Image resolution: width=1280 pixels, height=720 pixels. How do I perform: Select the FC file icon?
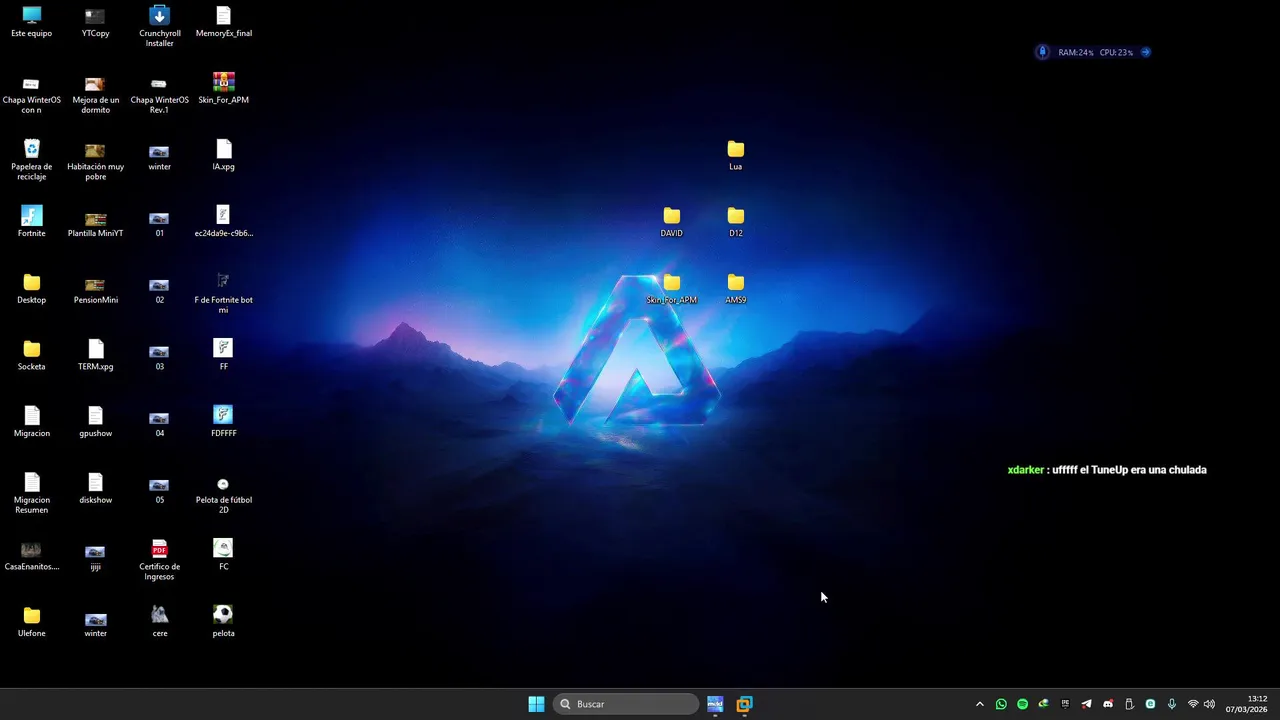[223, 555]
